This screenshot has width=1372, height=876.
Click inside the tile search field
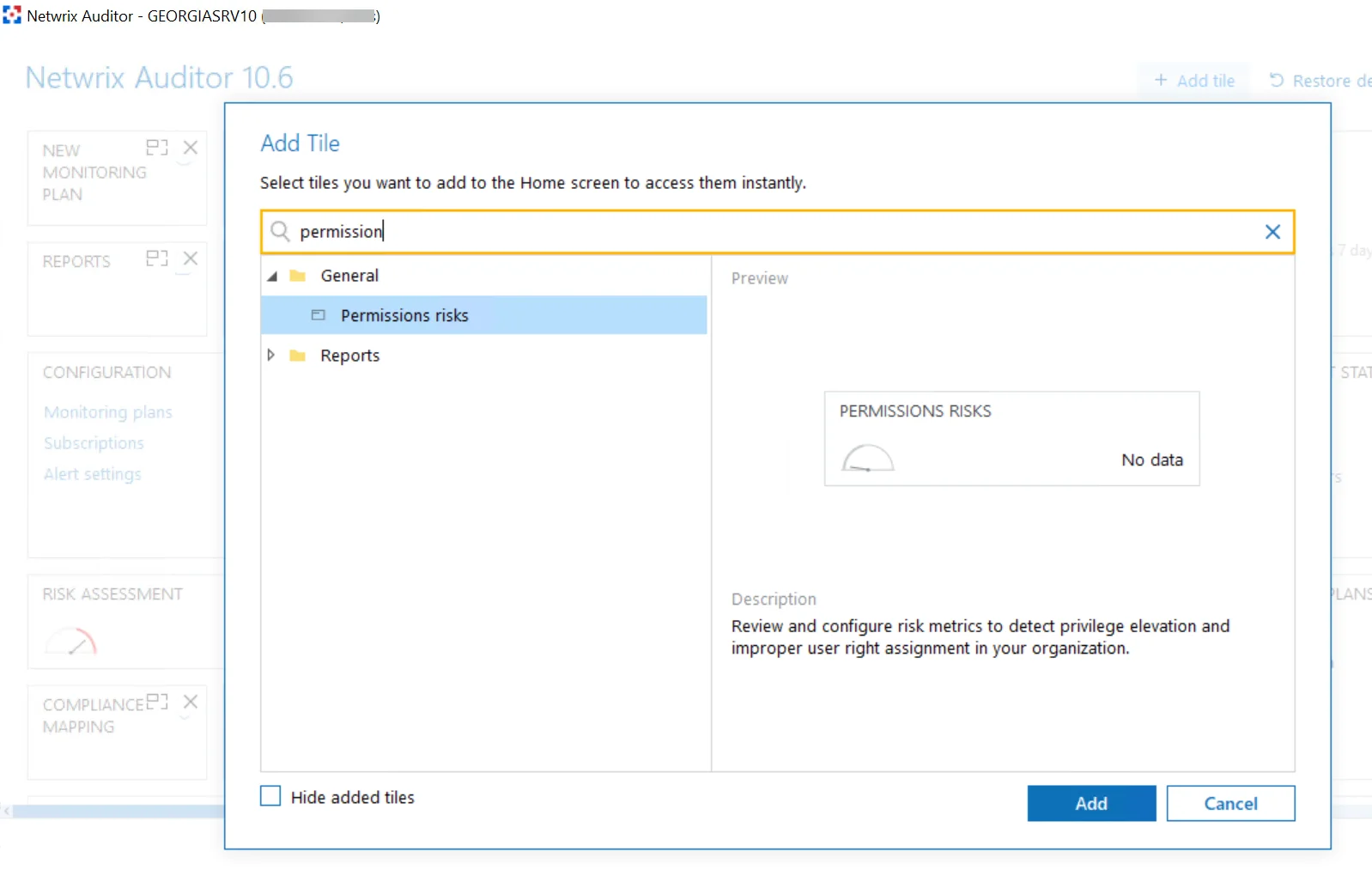(777, 232)
